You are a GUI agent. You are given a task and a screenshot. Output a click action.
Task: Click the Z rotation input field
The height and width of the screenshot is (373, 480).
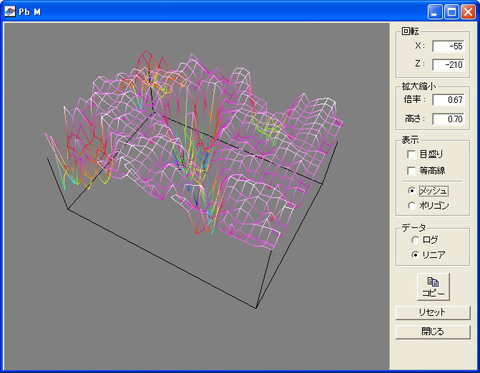pos(448,64)
